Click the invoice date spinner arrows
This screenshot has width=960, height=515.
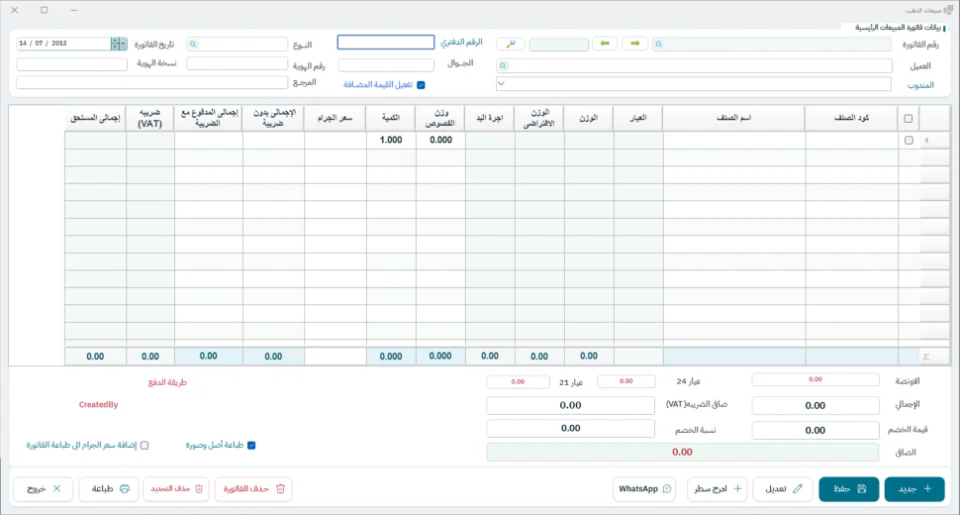[x=115, y=43]
